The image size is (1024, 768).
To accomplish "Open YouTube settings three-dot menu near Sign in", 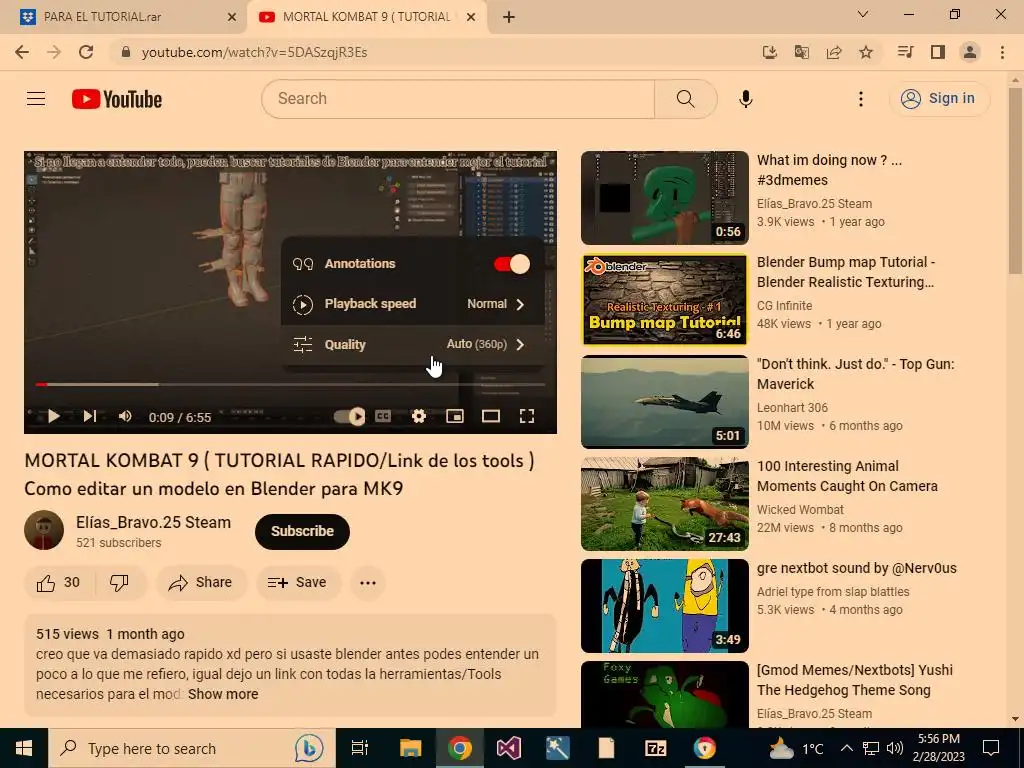I will click(x=861, y=99).
